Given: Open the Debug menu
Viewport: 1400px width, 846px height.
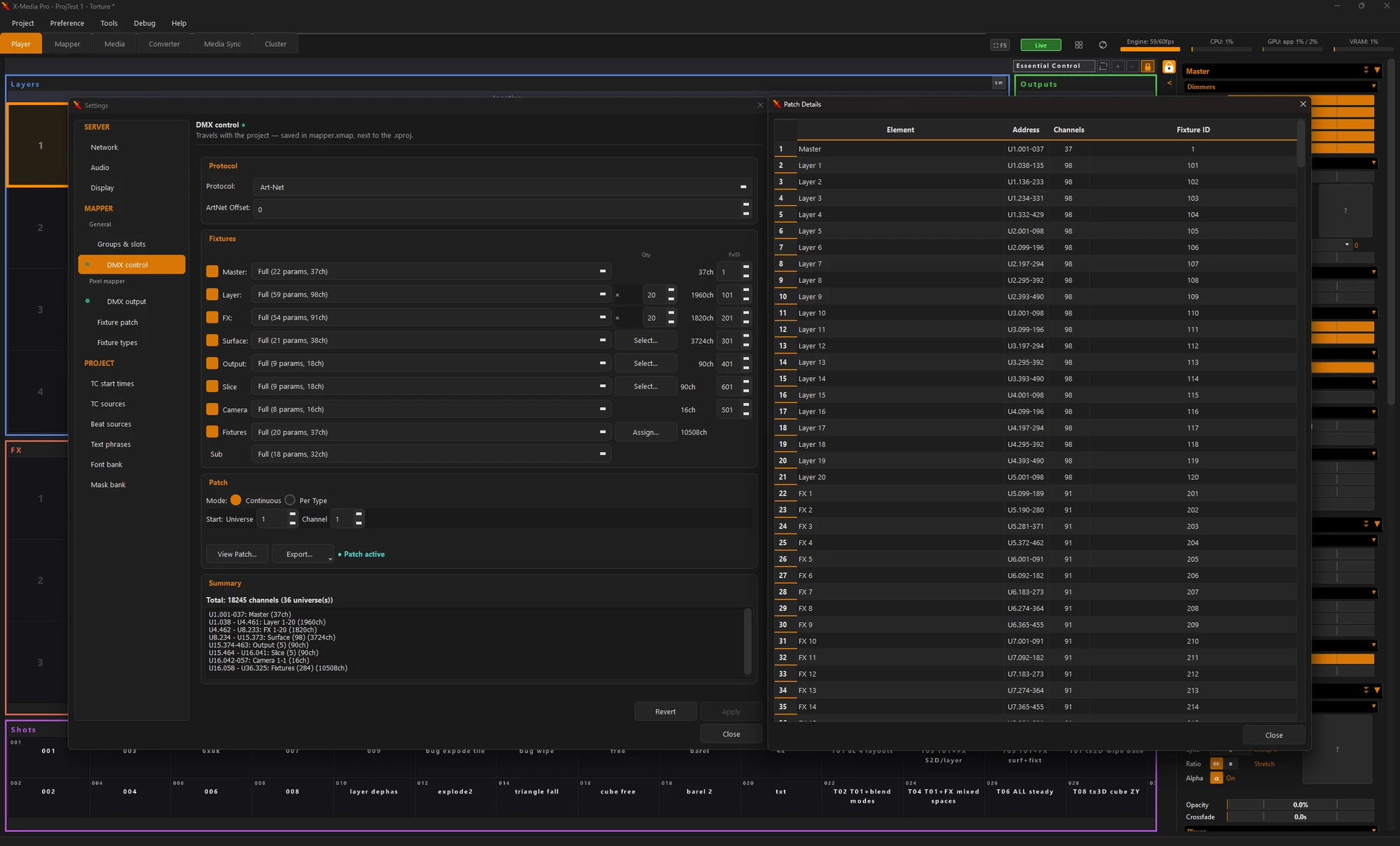Looking at the screenshot, I should coord(145,23).
